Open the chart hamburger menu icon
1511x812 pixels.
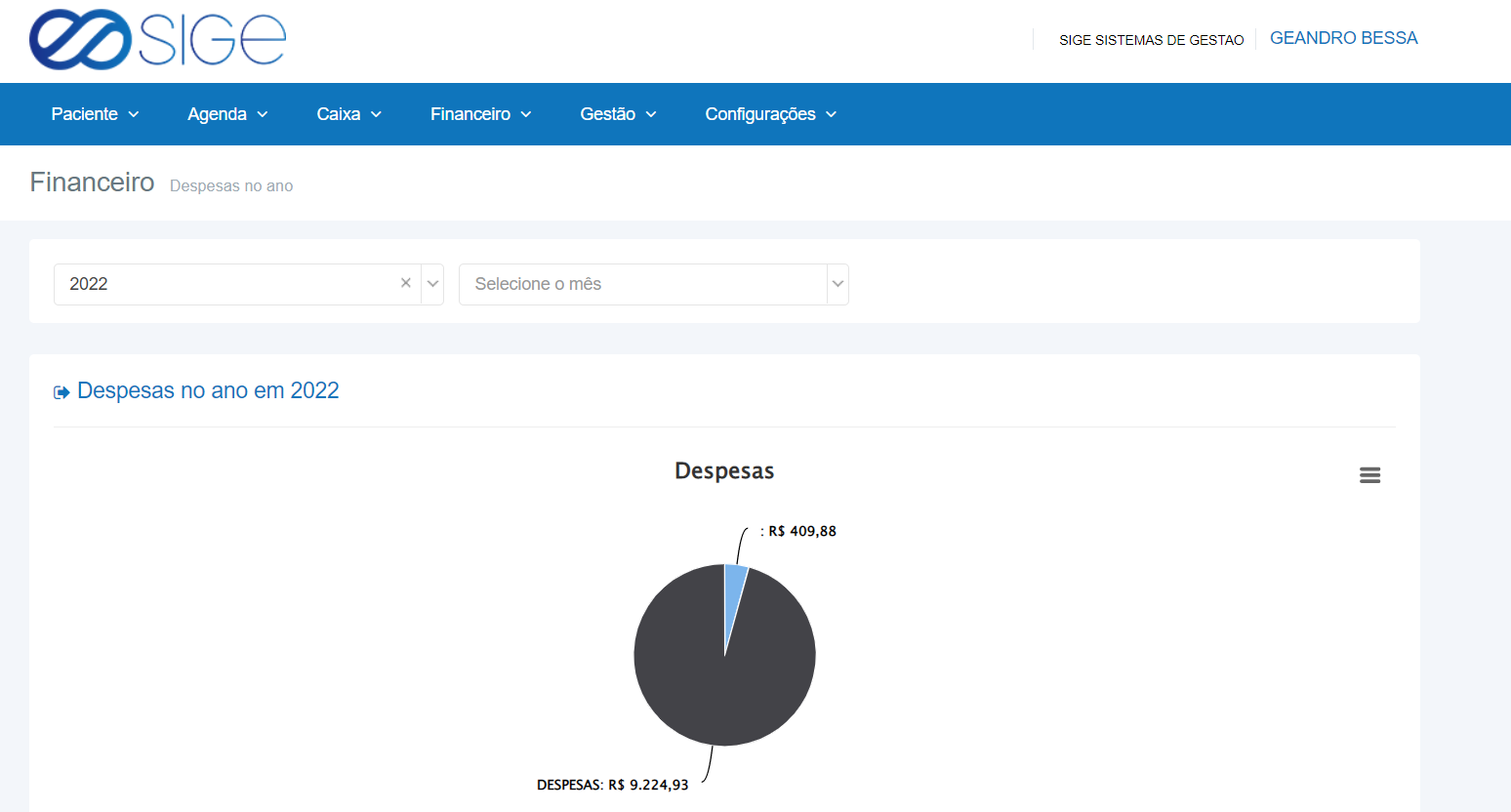point(1369,475)
